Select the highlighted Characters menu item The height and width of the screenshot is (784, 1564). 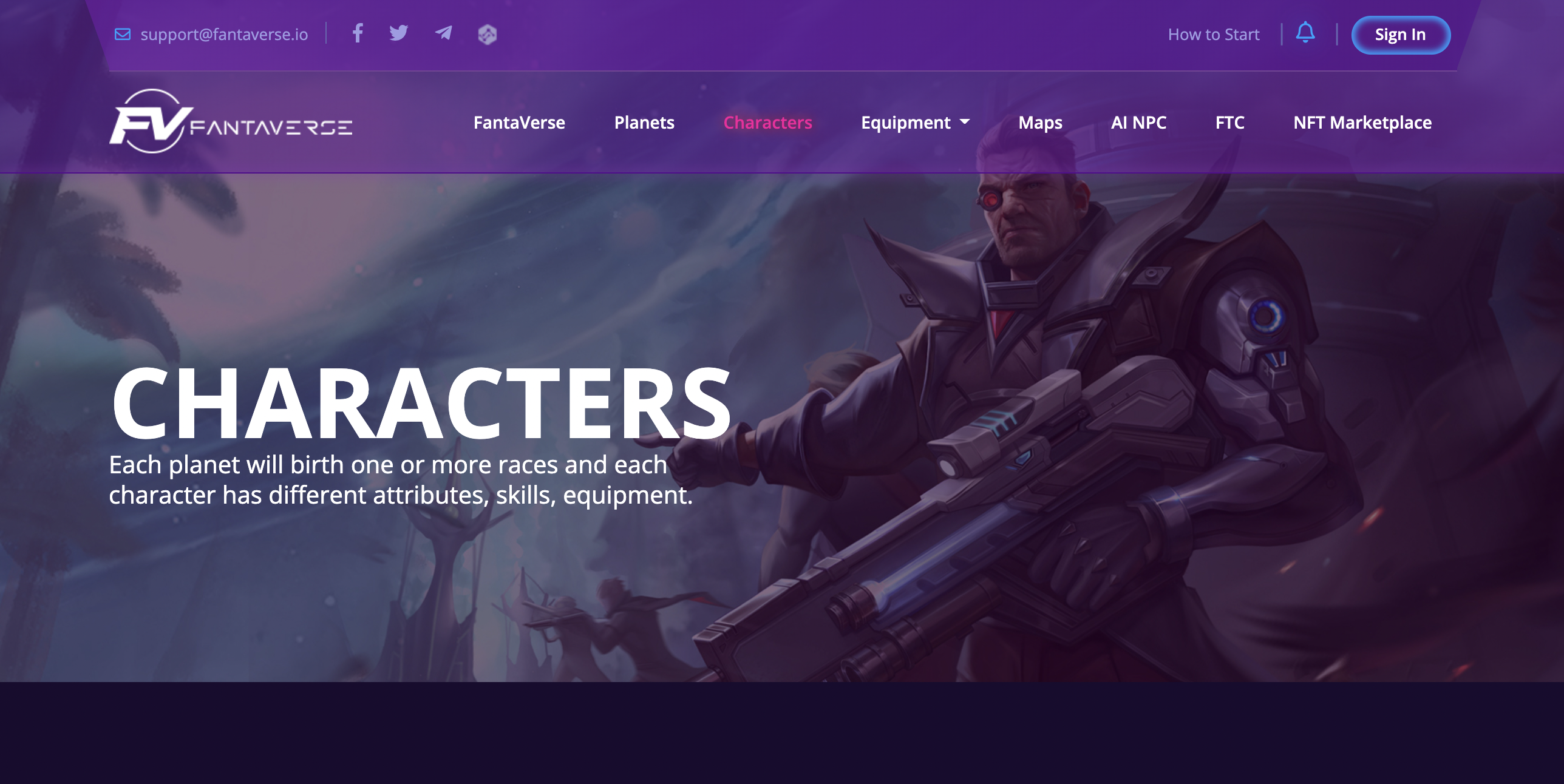coord(767,123)
